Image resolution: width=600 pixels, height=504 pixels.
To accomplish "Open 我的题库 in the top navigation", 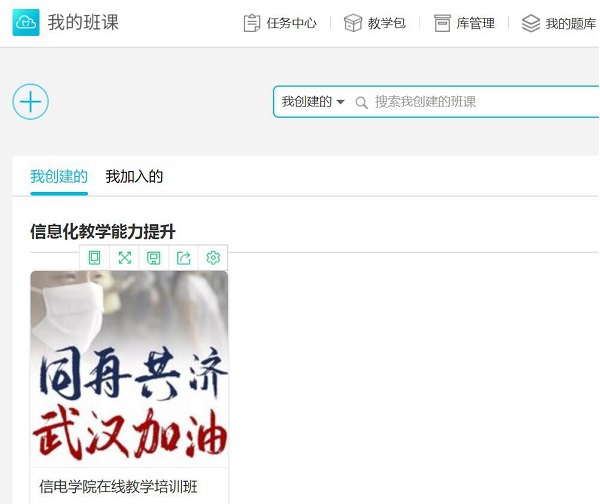I will point(559,23).
